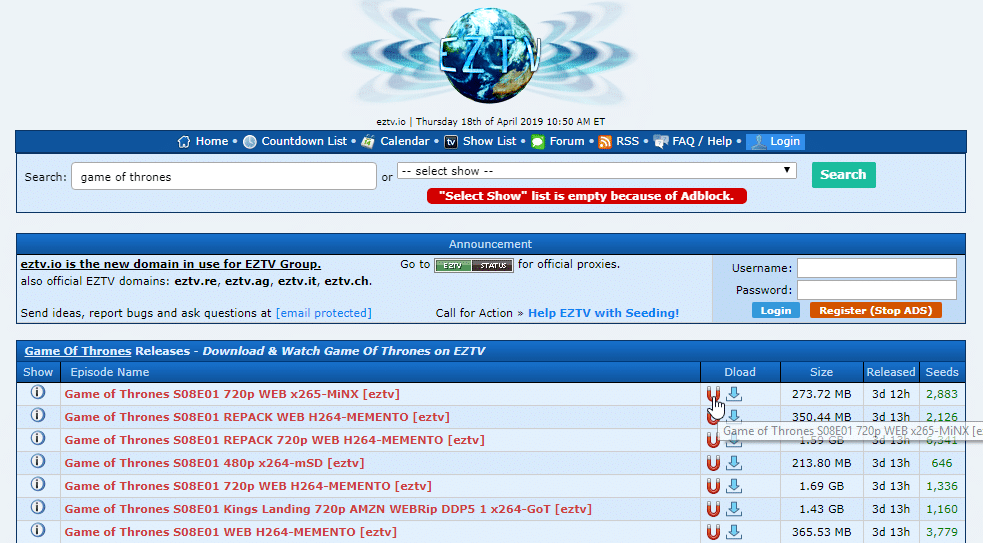
Task: Download torrent file for 365.53 MB WEB H264-MEMENTO
Action: pyautogui.click(x=734, y=532)
